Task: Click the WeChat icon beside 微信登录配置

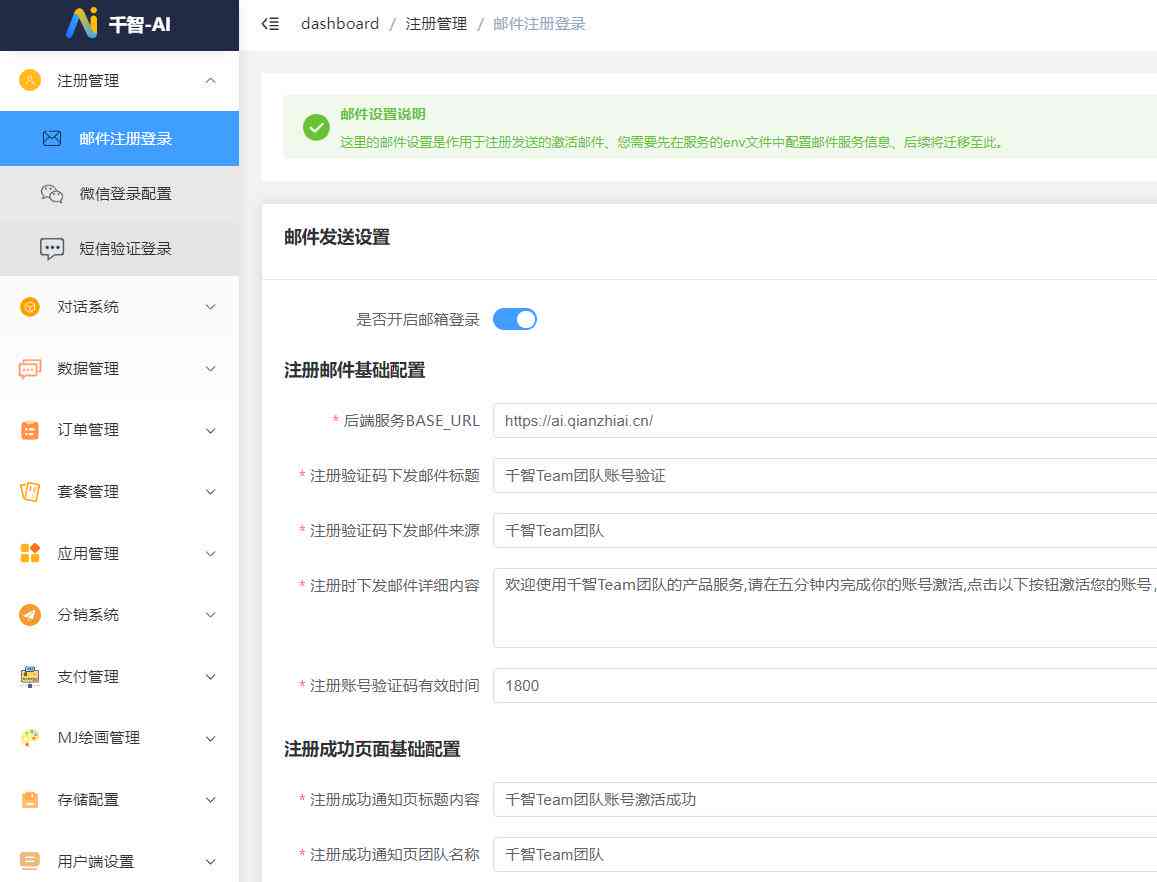Action: click(x=52, y=193)
